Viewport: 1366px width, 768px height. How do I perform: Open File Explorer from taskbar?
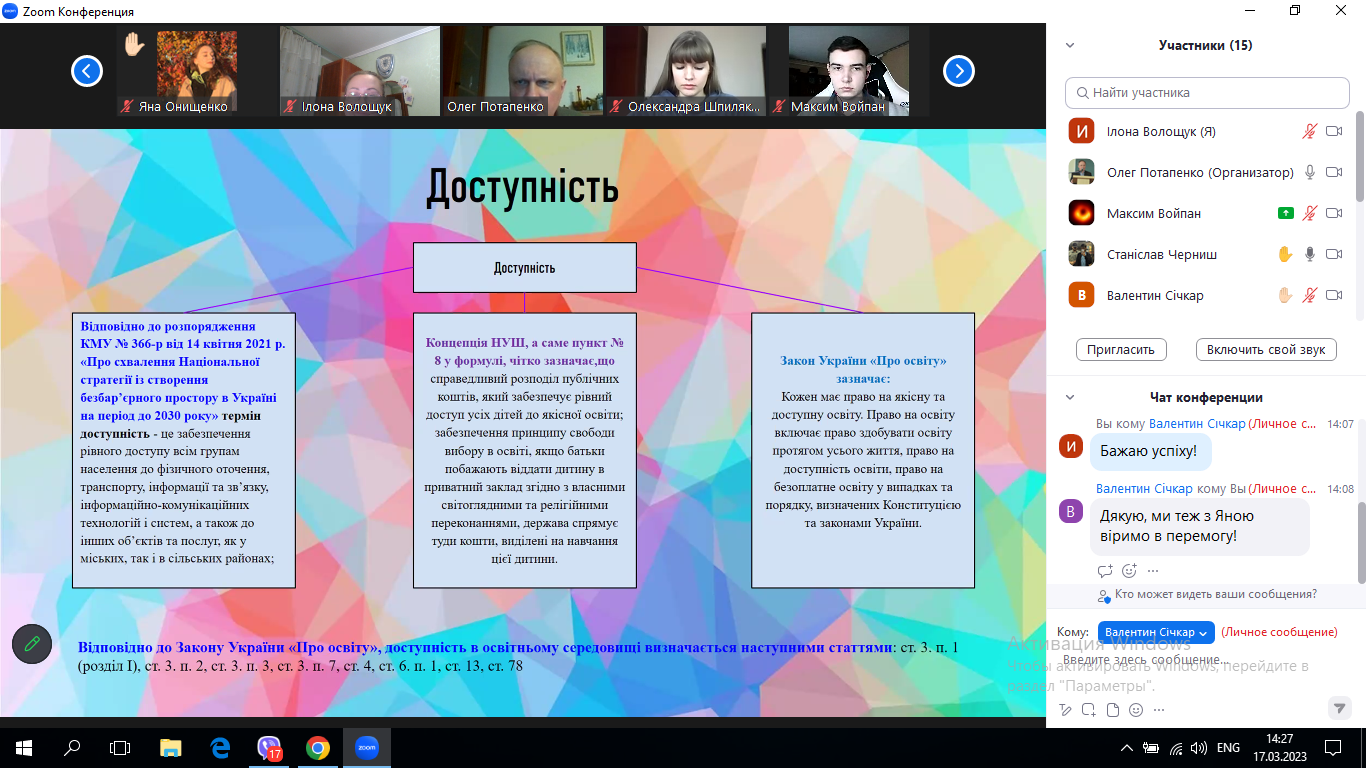coord(172,748)
